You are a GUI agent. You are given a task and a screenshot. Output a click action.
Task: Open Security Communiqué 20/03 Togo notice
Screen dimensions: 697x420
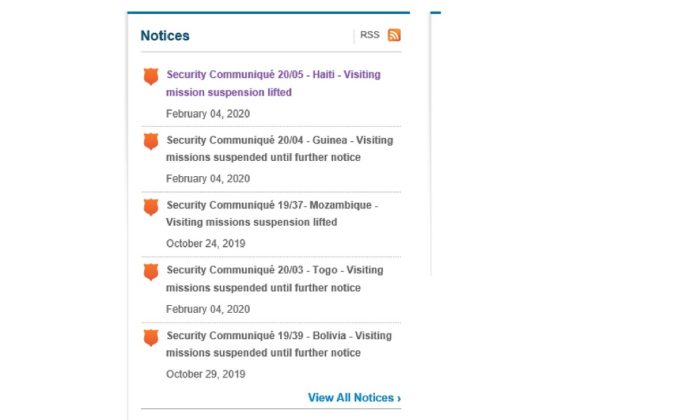point(275,279)
